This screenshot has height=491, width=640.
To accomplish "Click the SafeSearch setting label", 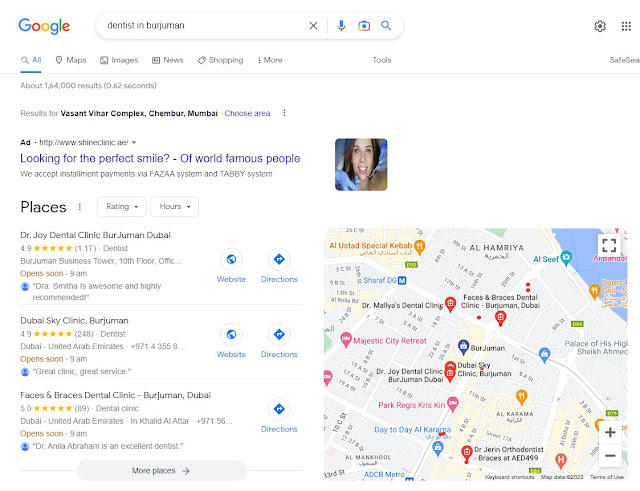I will click(624, 60).
